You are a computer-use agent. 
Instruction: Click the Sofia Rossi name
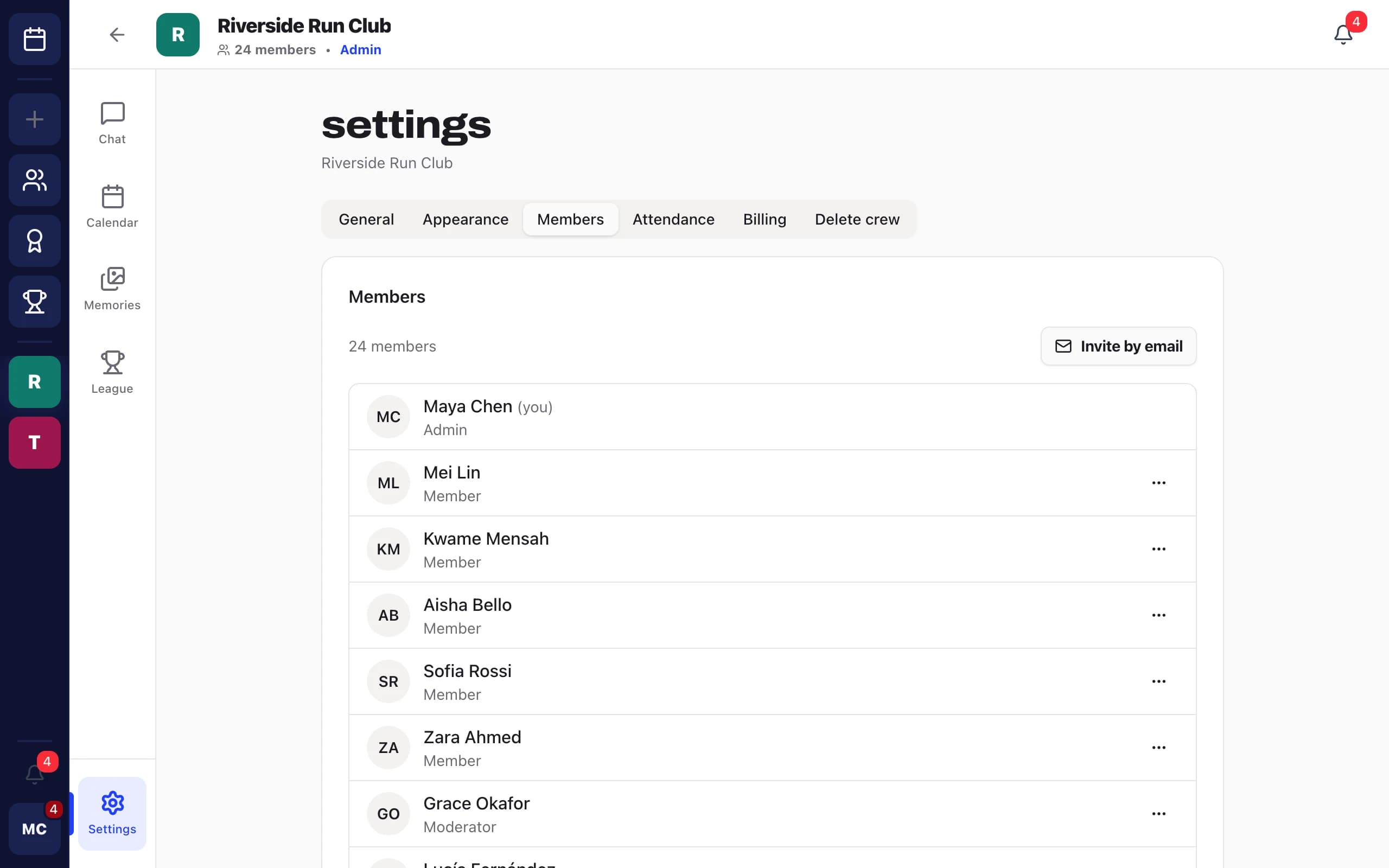467,671
